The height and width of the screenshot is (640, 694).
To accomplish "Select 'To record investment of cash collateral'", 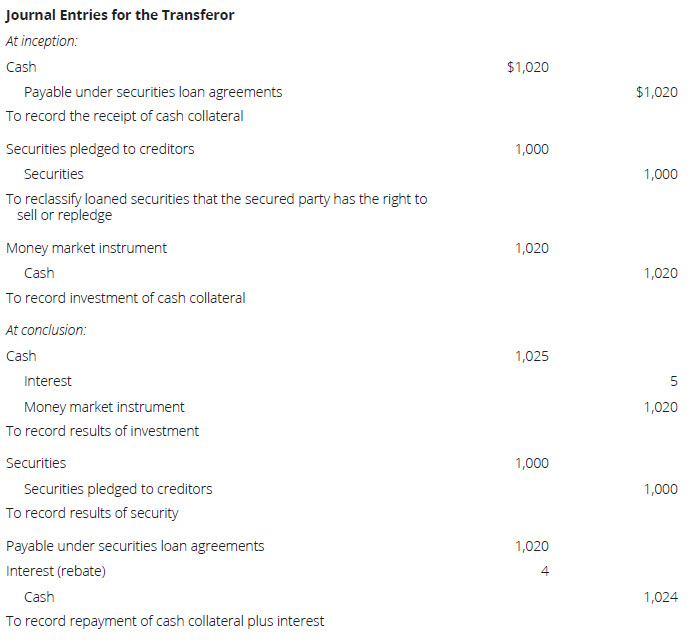I will [x=125, y=297].
